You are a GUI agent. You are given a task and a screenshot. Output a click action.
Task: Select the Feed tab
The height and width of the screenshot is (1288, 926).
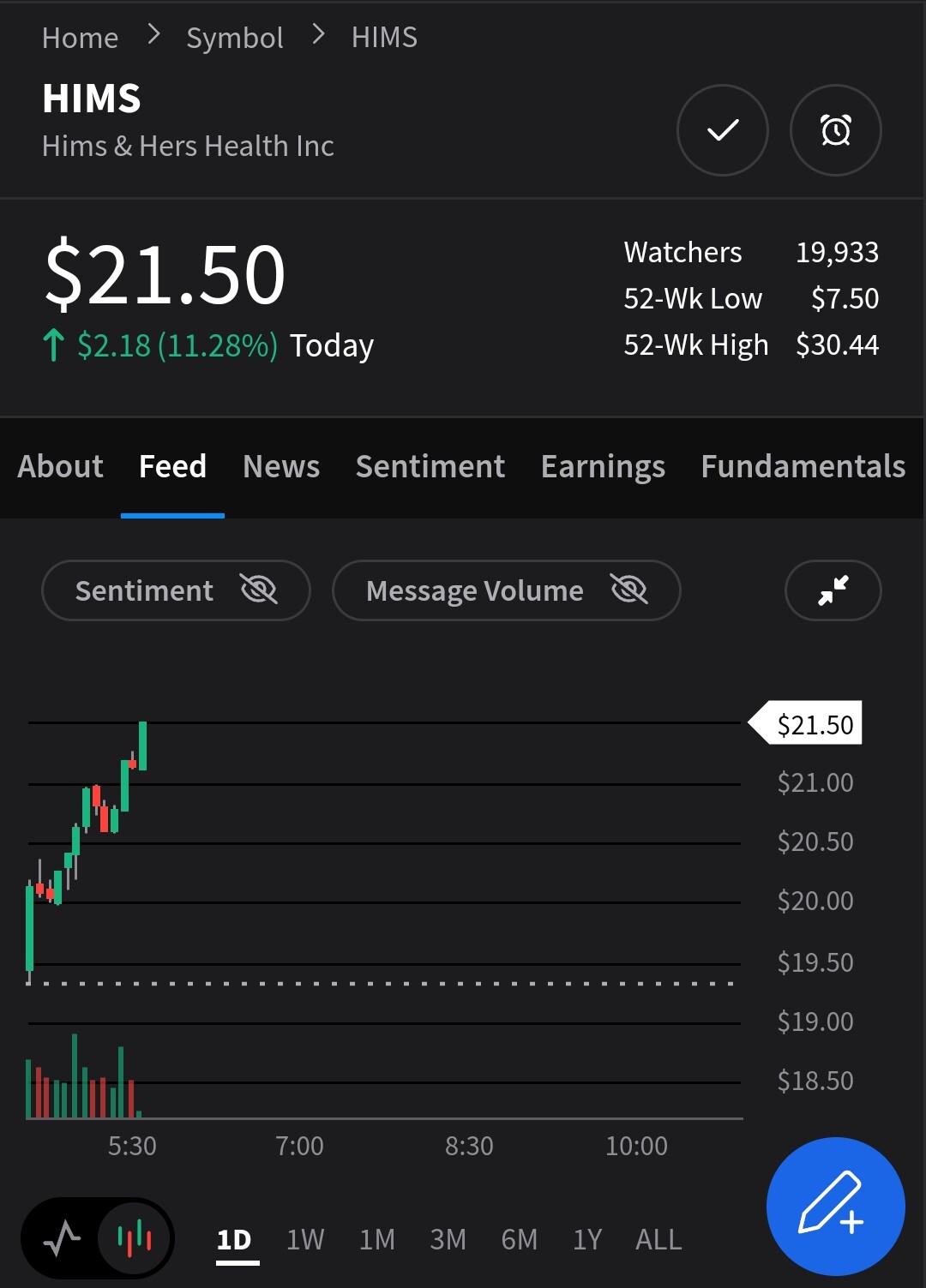(172, 467)
